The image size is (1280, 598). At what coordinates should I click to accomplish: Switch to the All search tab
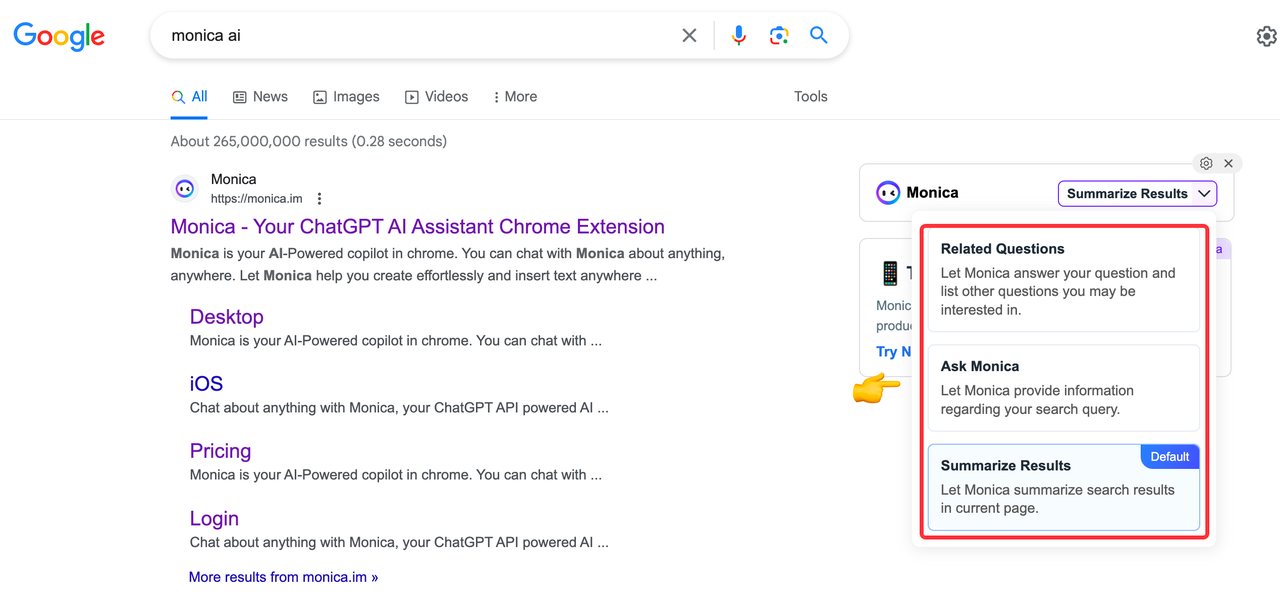click(189, 97)
